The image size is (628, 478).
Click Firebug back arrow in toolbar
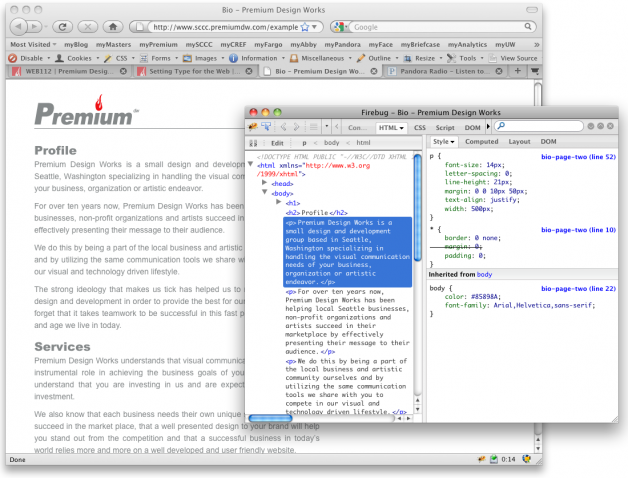(284, 127)
